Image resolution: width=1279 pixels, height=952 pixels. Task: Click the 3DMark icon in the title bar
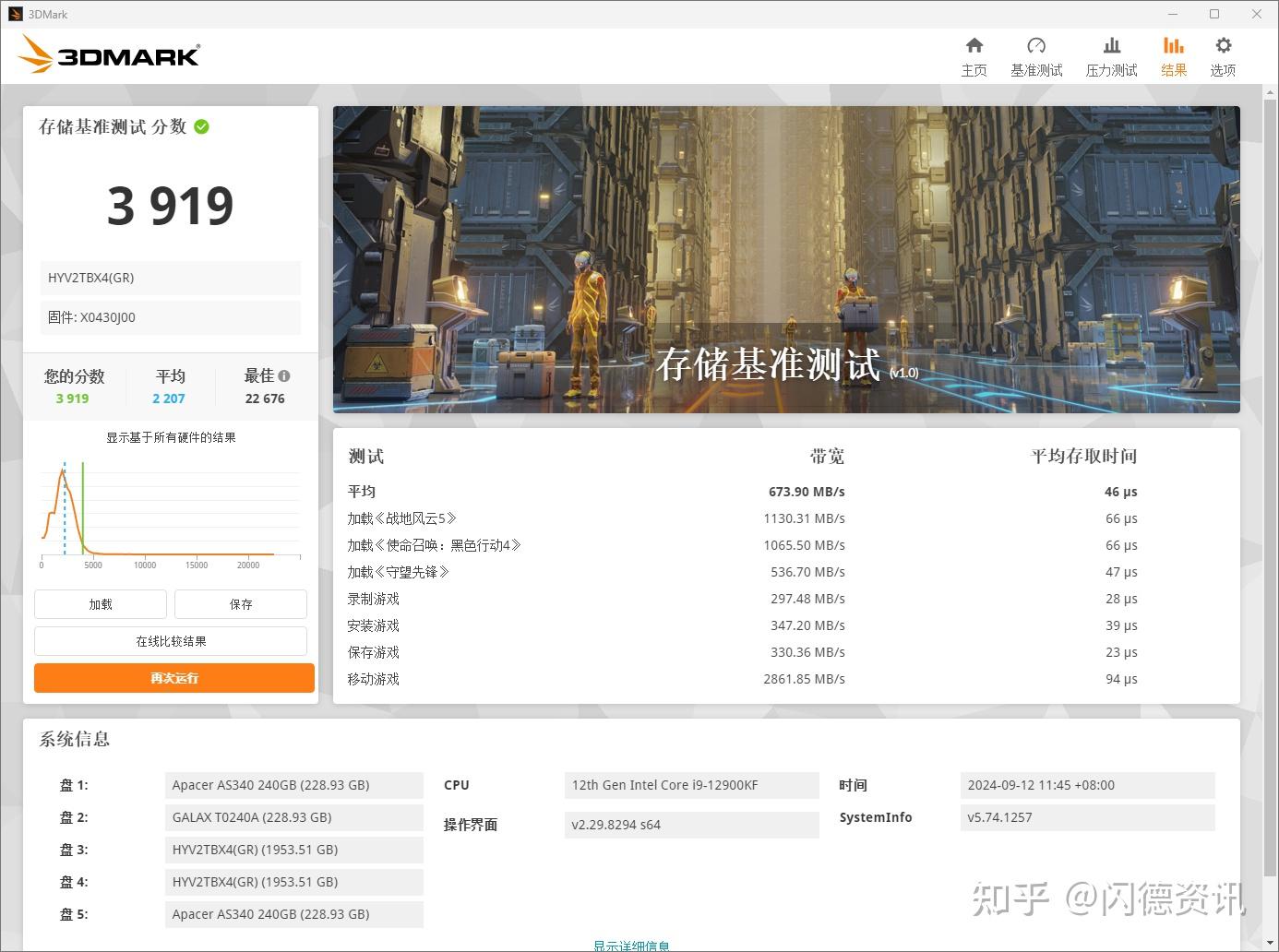(16, 14)
